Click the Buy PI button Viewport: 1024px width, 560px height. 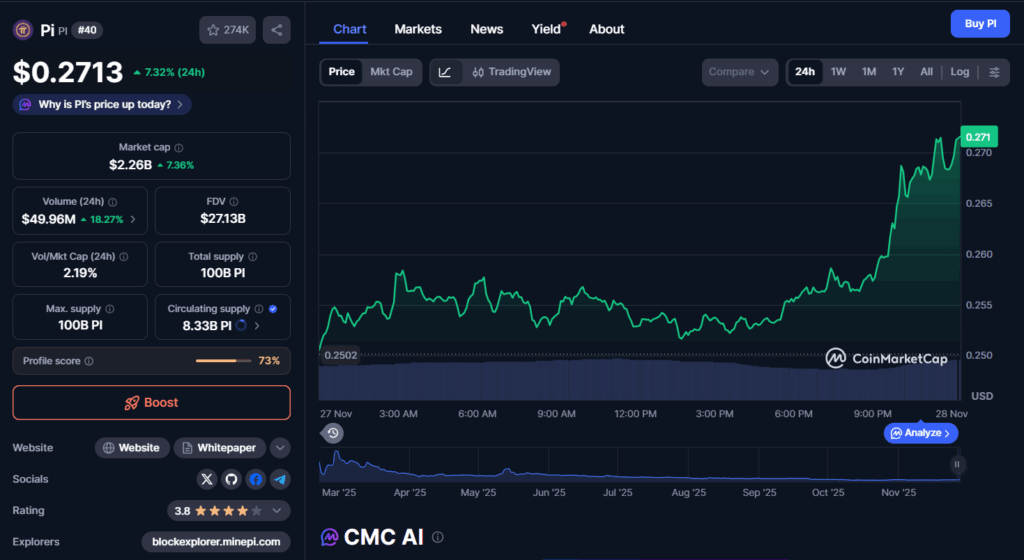pos(979,24)
